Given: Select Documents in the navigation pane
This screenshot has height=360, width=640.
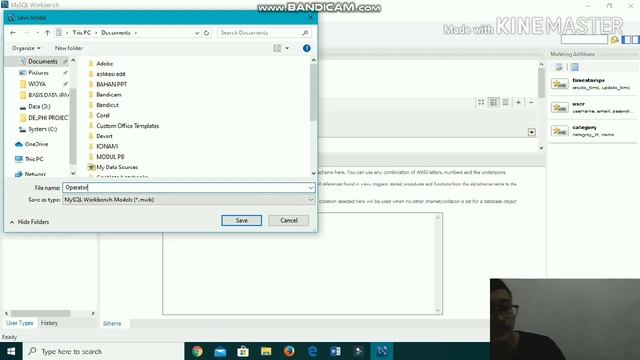Looking at the screenshot, I should 43,61.
